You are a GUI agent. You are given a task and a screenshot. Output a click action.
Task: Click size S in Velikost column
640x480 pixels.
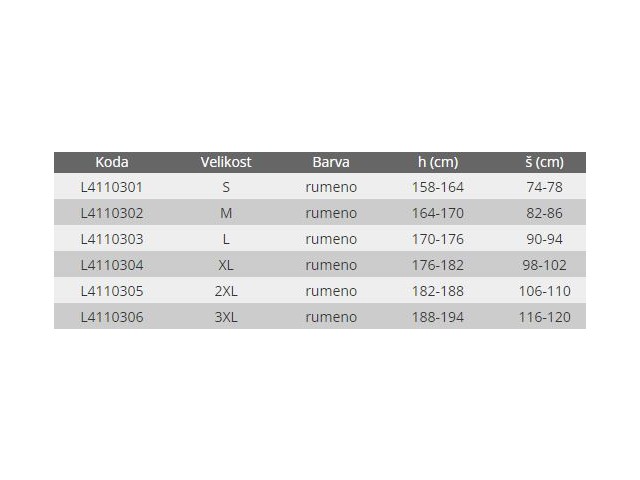point(226,187)
